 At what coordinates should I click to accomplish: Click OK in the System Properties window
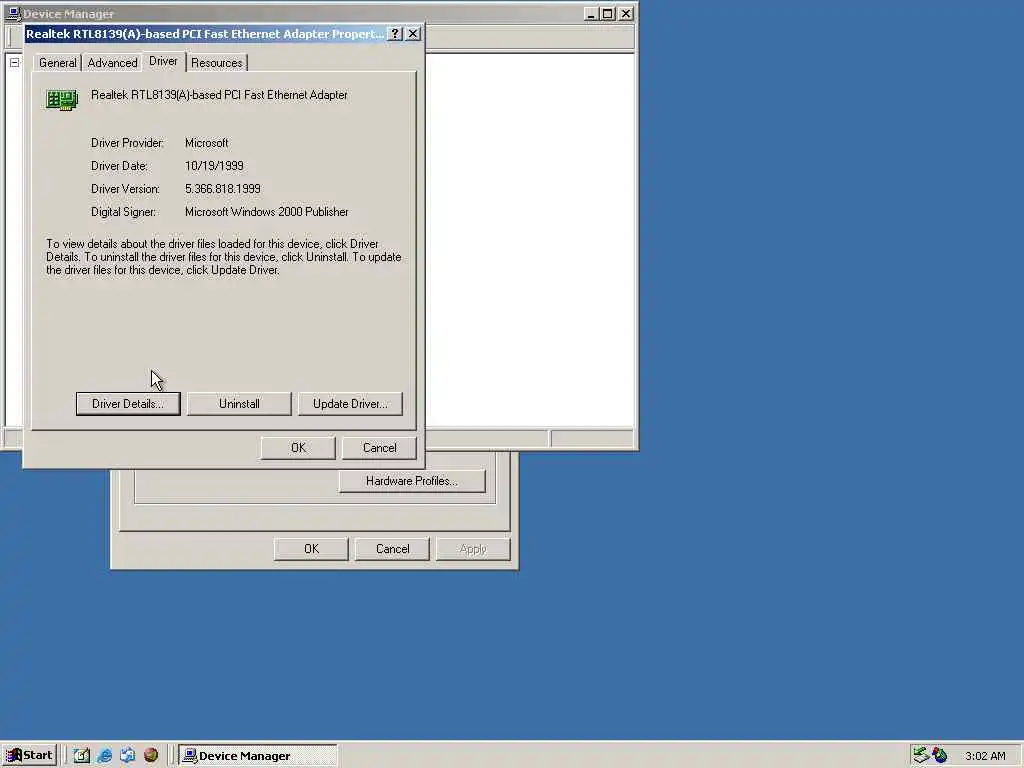pyautogui.click(x=312, y=549)
